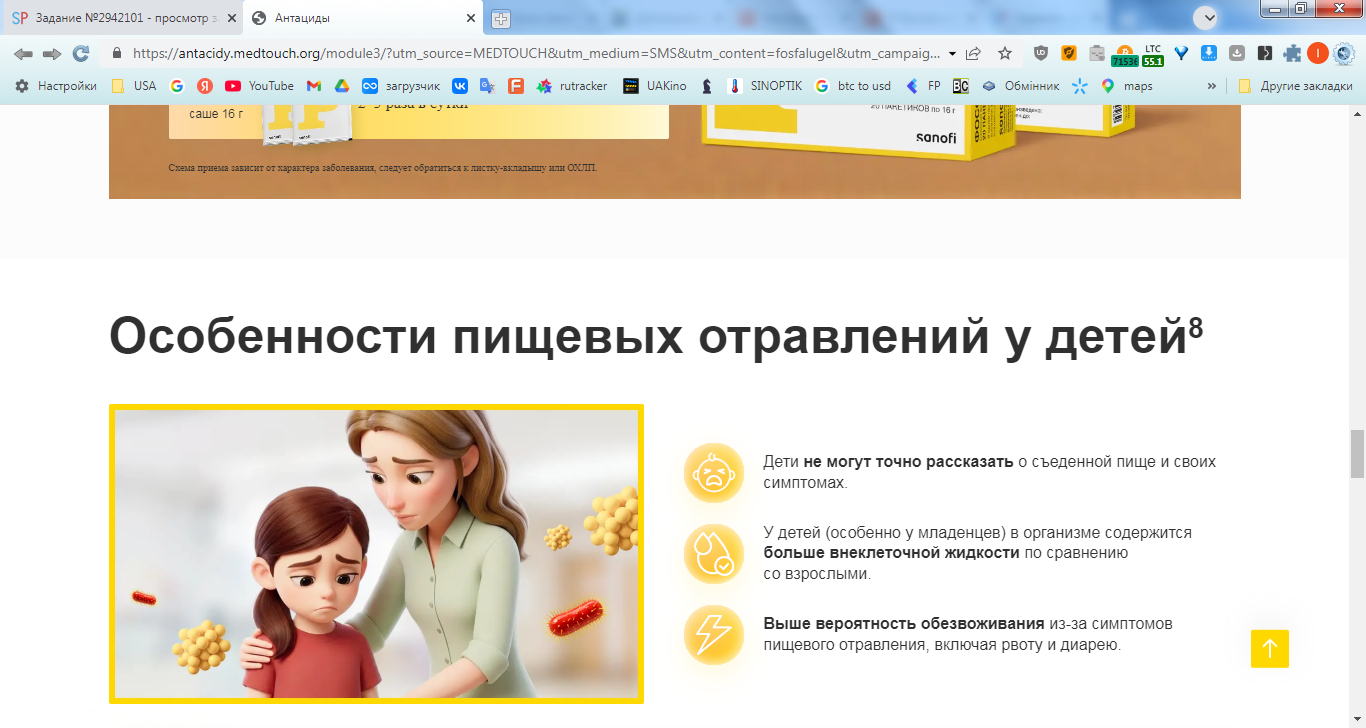Viewport: 1366px width, 728px height.
Task: Show the hidden bookmarks overflow chevron
Action: (1213, 86)
